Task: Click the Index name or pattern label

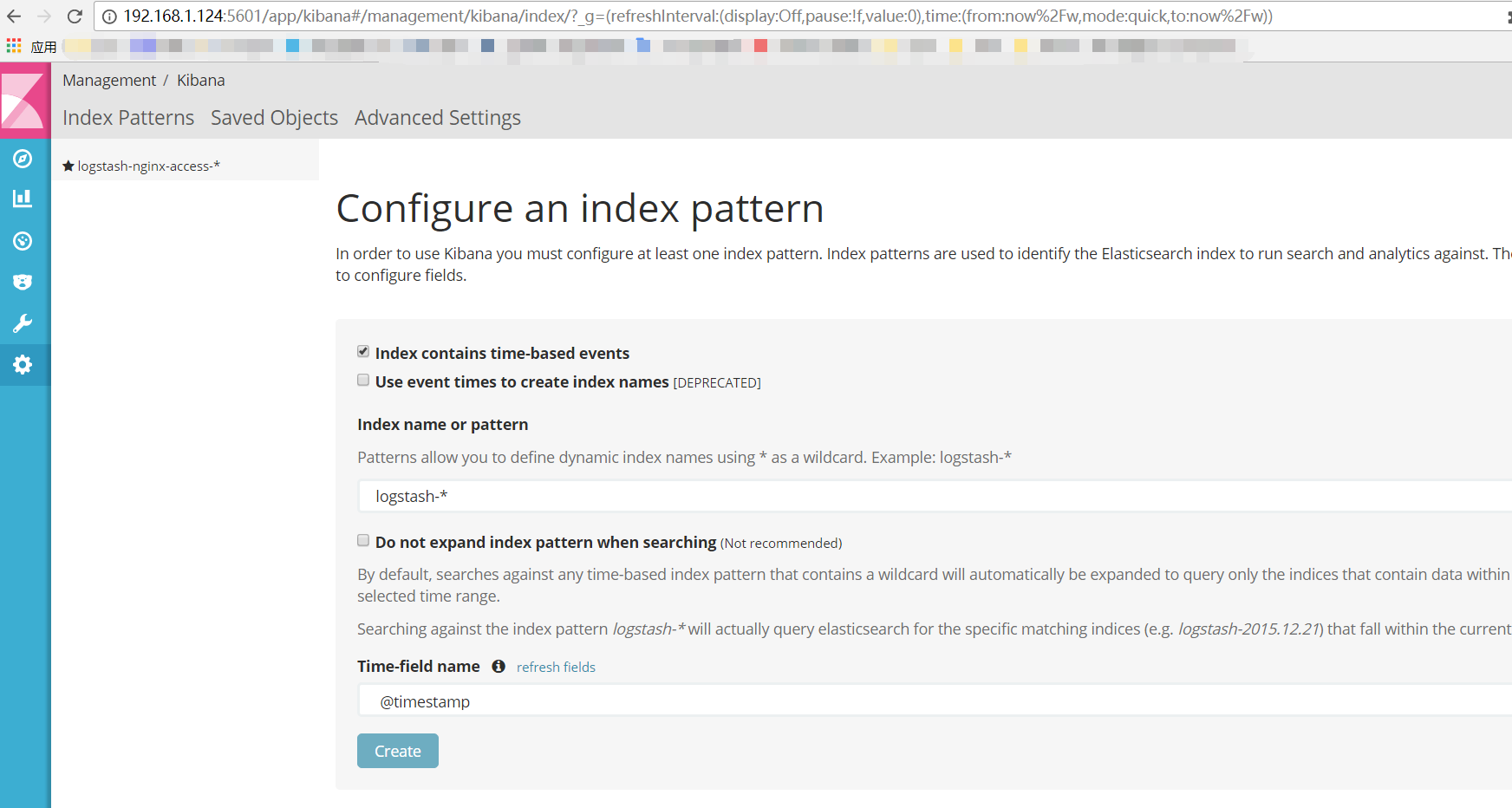Action: (443, 424)
